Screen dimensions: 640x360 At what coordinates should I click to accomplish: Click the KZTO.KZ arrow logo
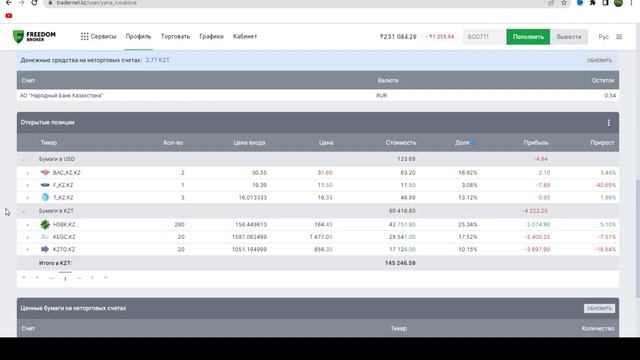tap(45, 249)
